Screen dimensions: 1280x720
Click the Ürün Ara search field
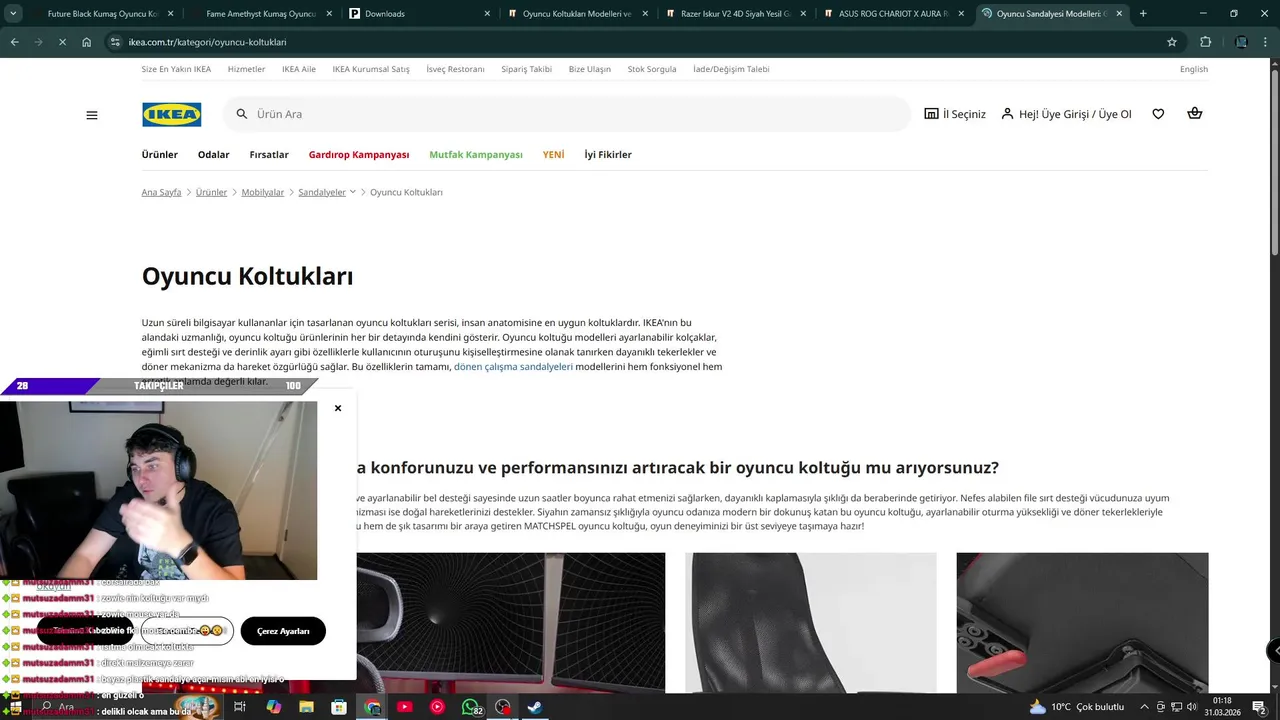point(567,114)
